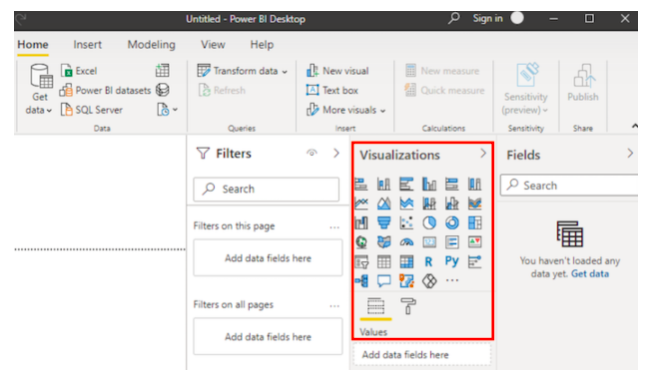This screenshot has height=385, width=658.
Task: Open the Modeling ribbon tab
Action: point(151,45)
